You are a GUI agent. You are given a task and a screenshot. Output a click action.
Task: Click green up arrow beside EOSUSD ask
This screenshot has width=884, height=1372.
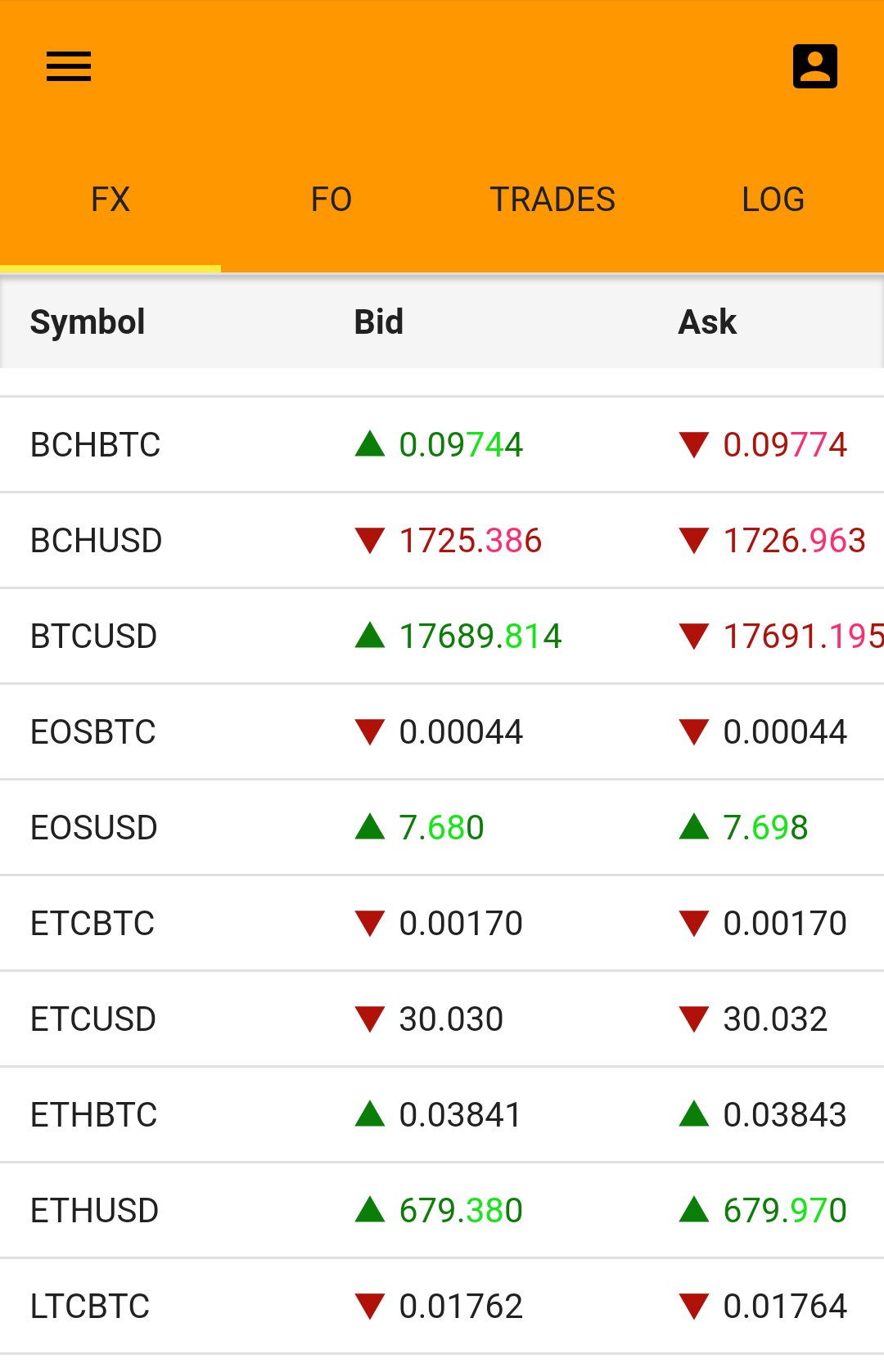[x=694, y=827]
